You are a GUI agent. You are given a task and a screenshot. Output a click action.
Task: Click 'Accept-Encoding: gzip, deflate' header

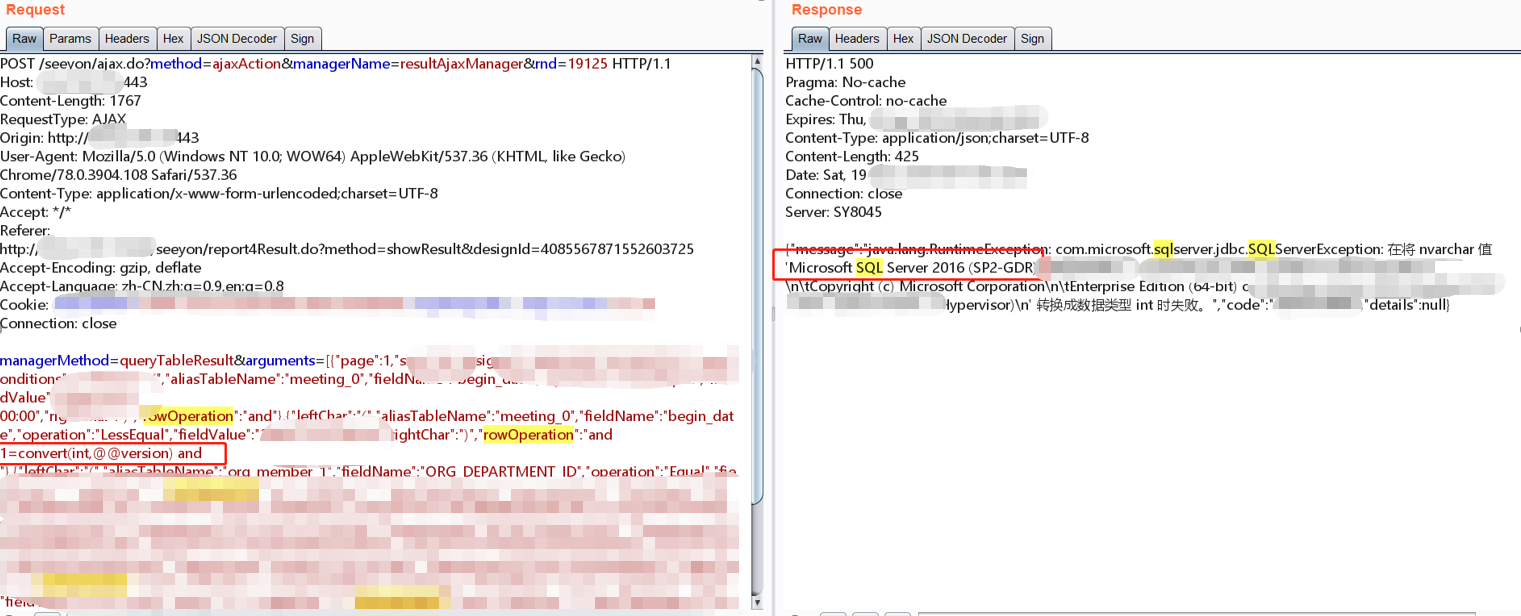100,268
